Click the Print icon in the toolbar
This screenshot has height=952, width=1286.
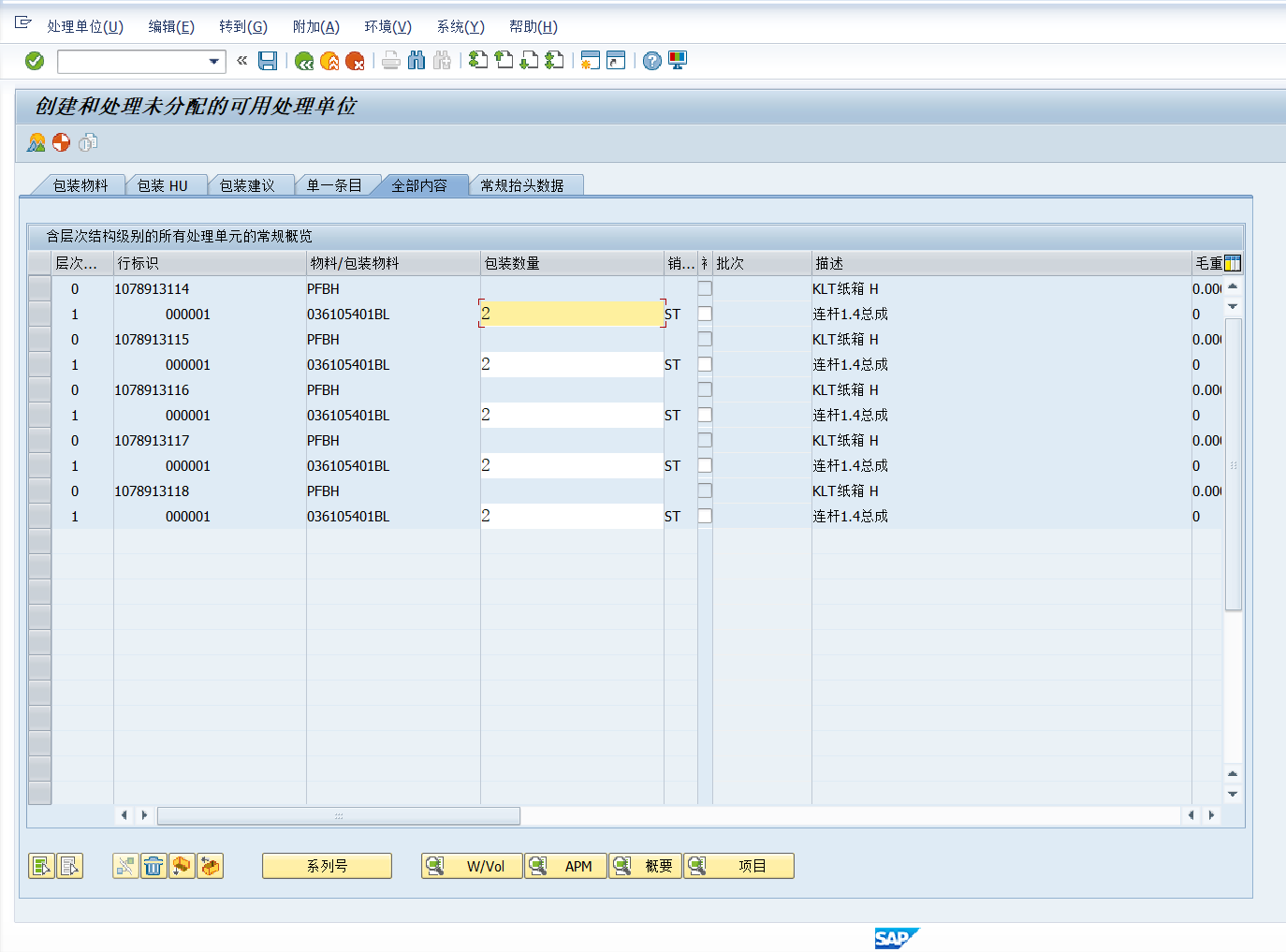click(391, 61)
